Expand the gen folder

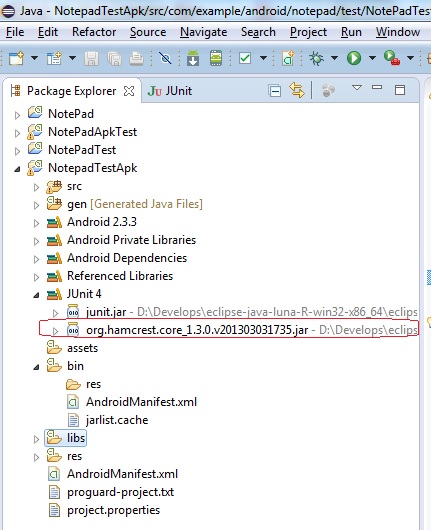(x=36, y=205)
